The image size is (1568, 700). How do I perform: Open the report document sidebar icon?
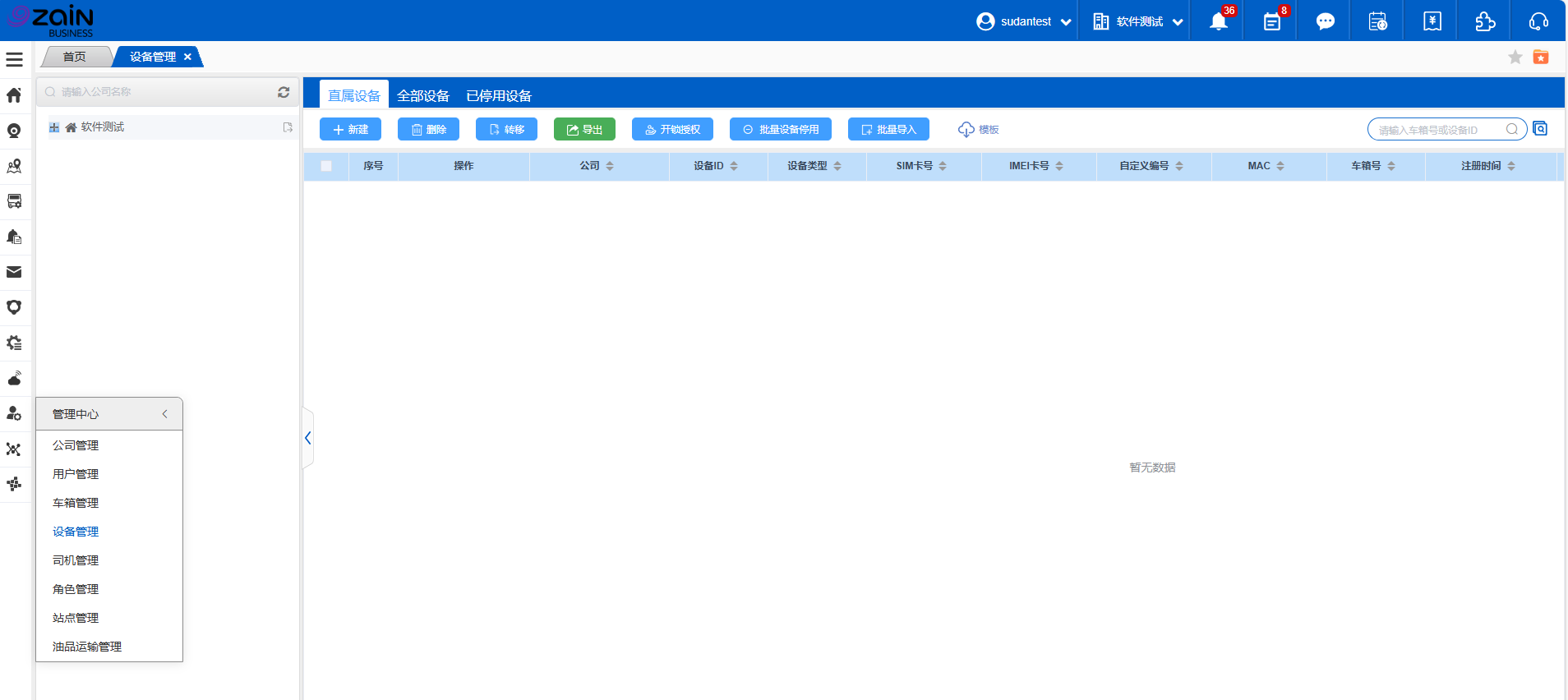tap(14, 237)
